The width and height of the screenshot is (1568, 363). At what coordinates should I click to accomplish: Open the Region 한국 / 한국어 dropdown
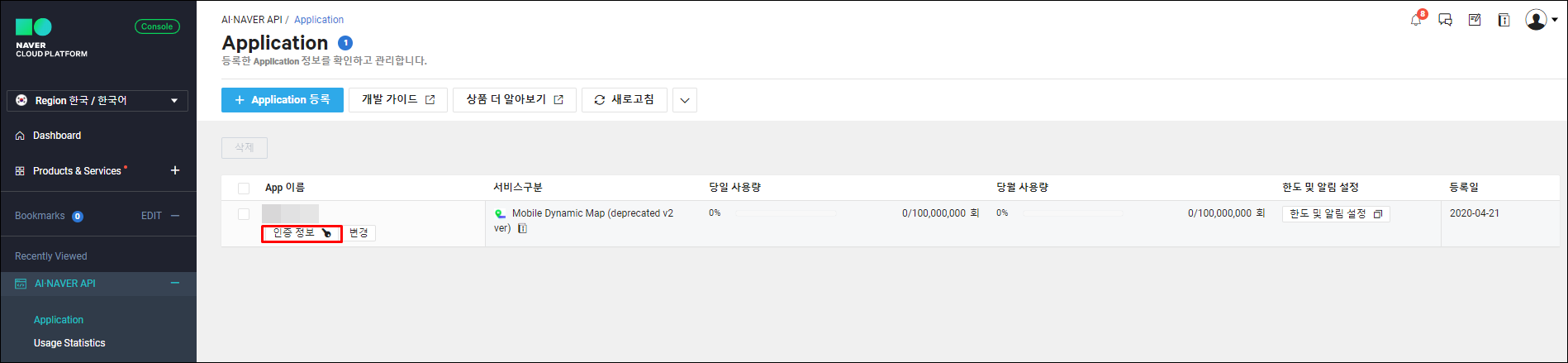pos(97,100)
